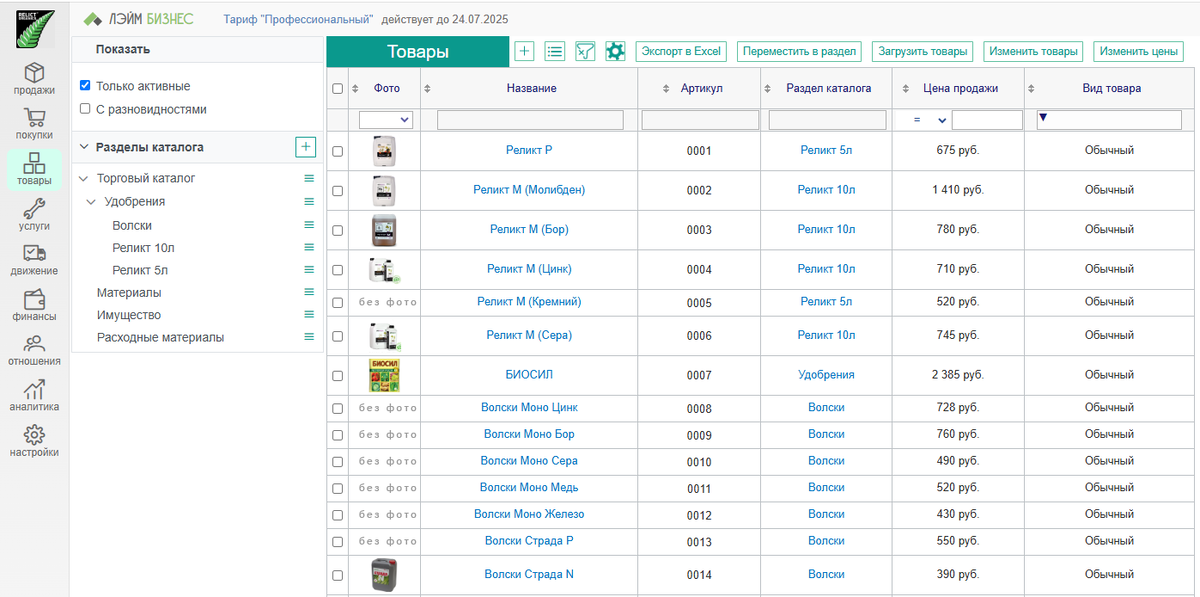Open the аналитика chart section

(x=34, y=396)
